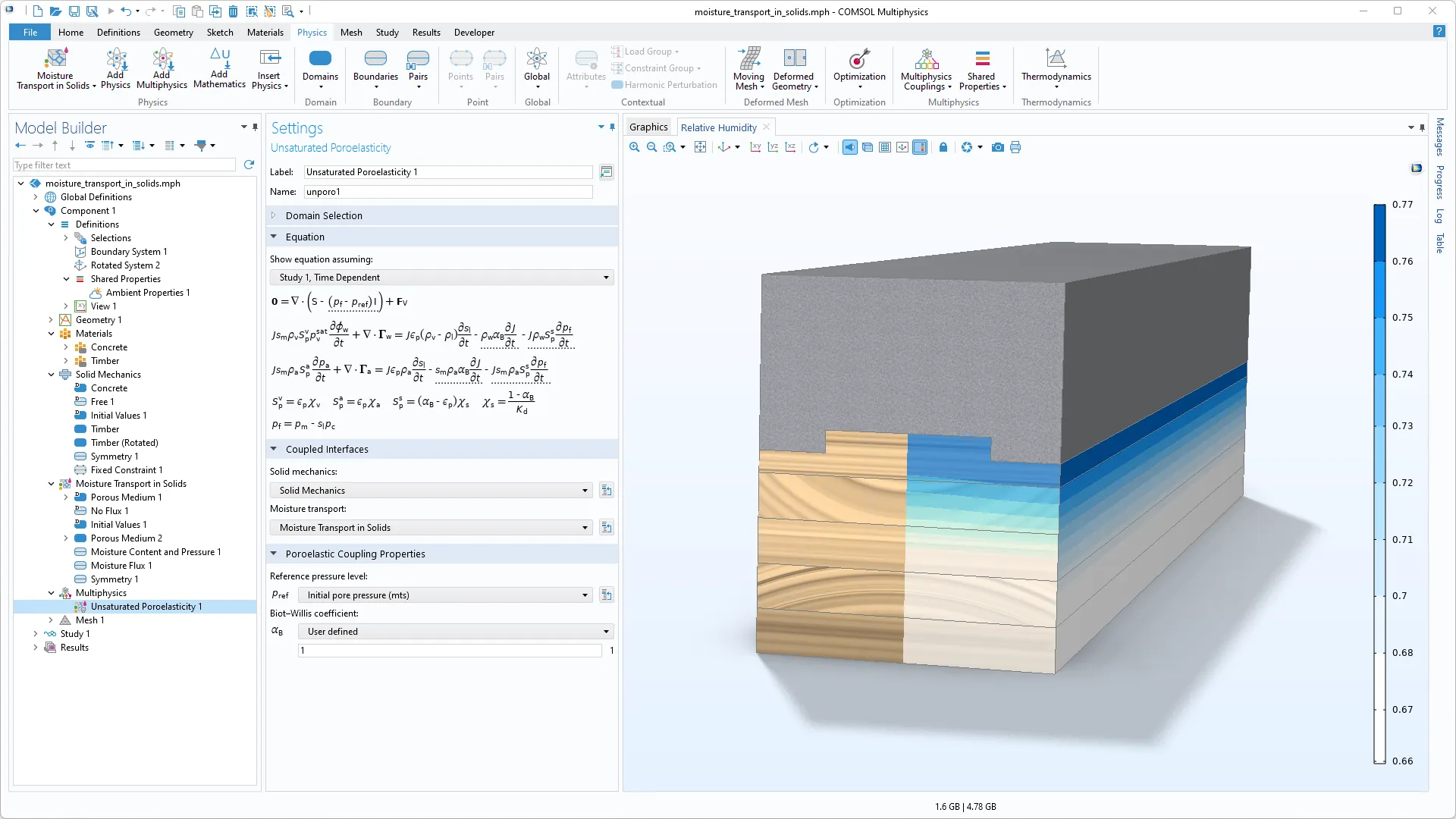Open the Biot-Willis coefficient dropdown
Viewport: 1456px width, 819px height.
455,631
